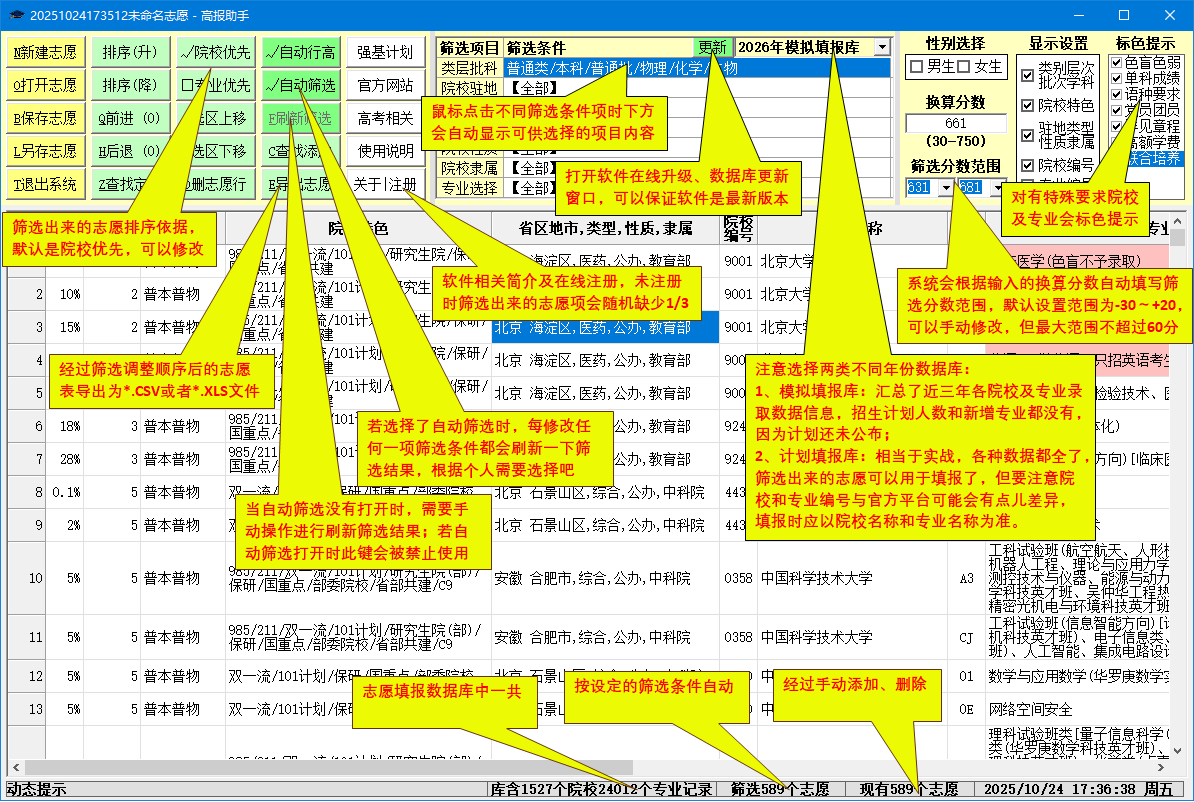This screenshot has height=802, width=1194.
Task: Sort descending with 排序(降)
Action: tap(129, 85)
